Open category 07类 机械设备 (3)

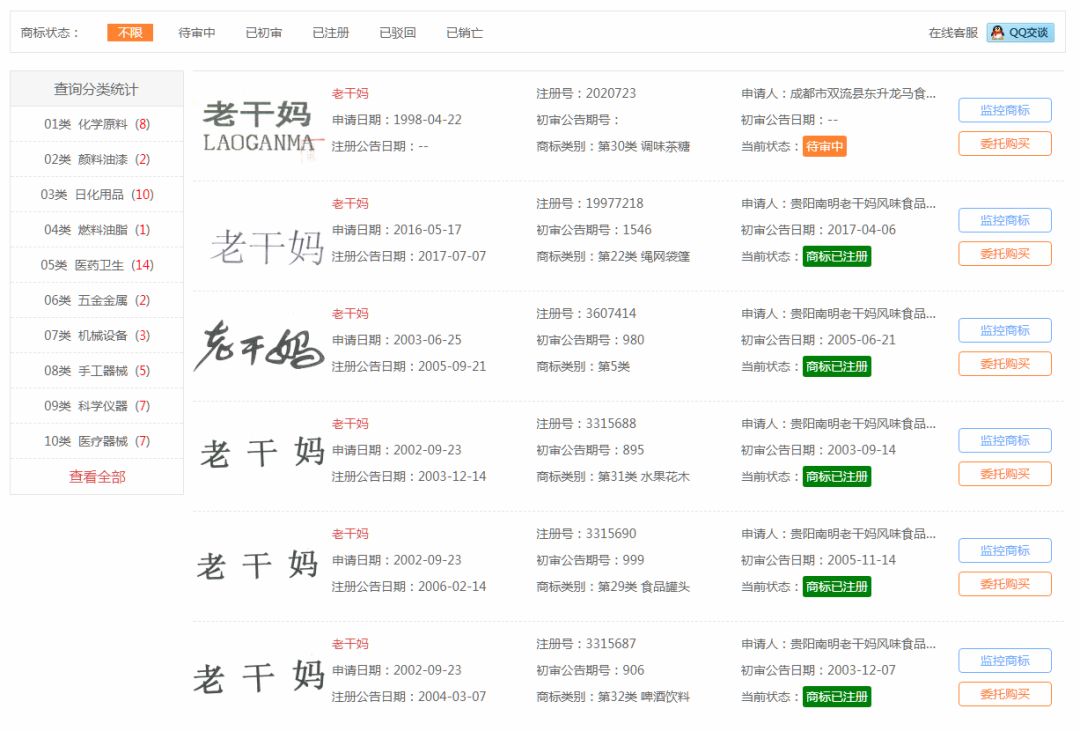click(x=97, y=336)
